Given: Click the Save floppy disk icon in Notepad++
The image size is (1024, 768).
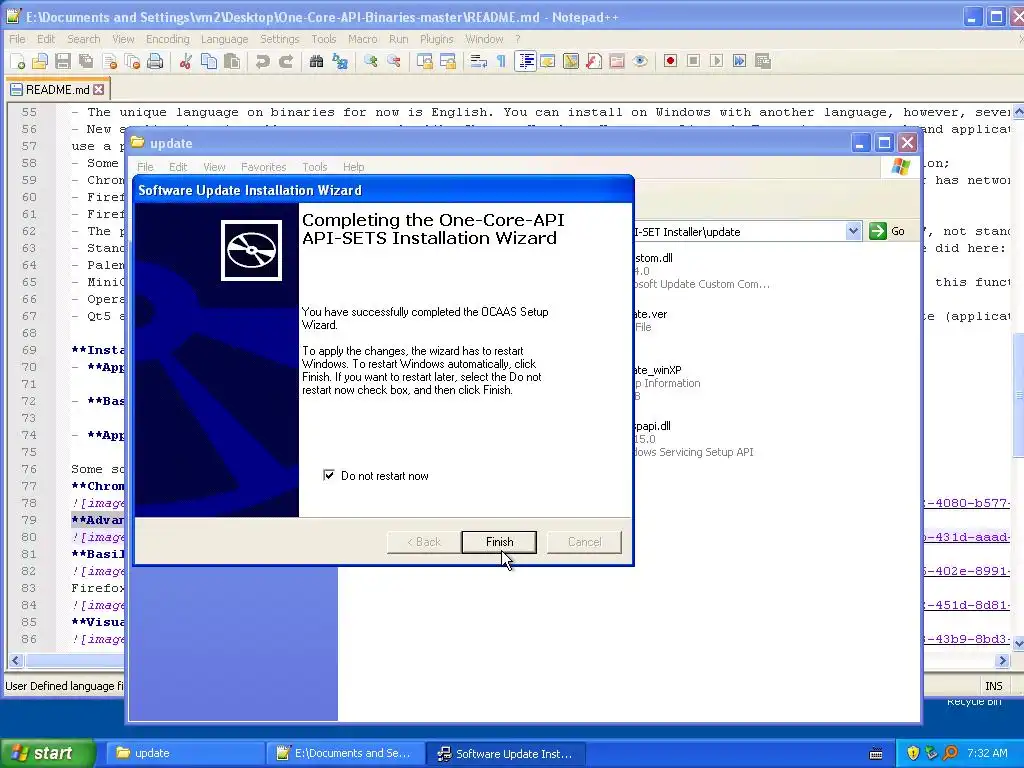Looking at the screenshot, I should coord(63,61).
